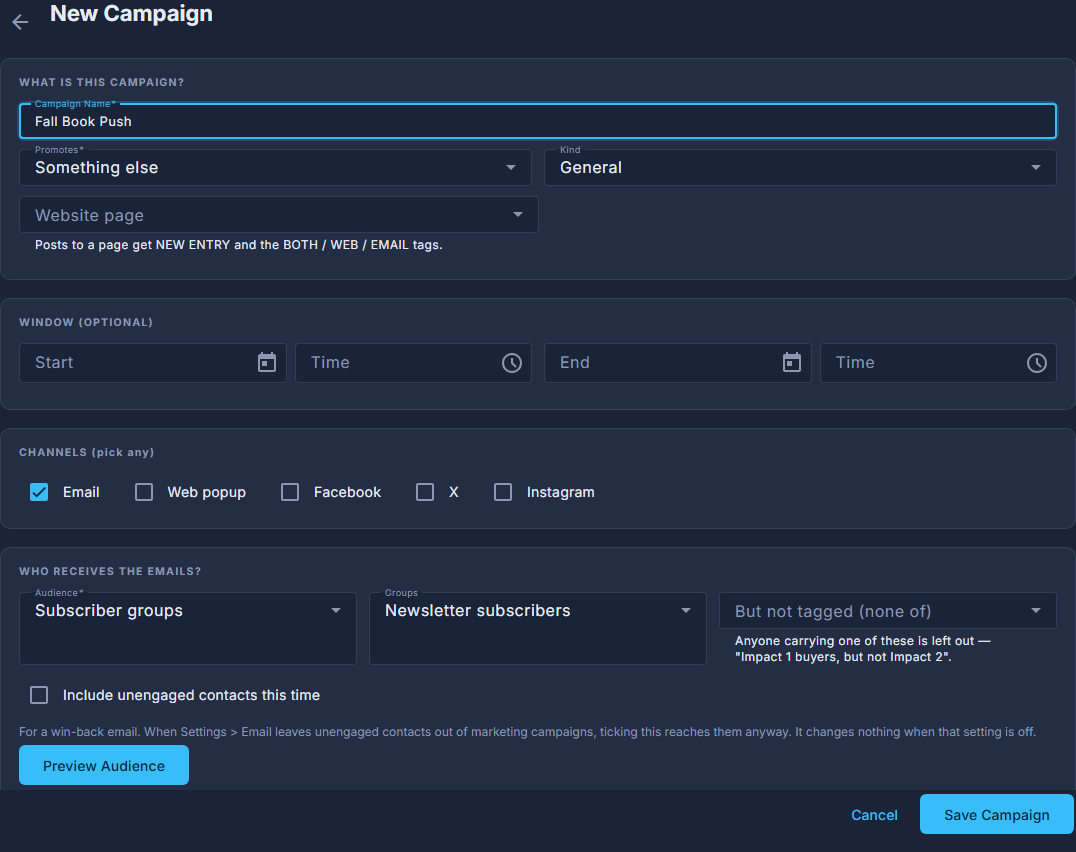The height and width of the screenshot is (852, 1076).
Task: Cancel the new campaign
Action: tap(874, 814)
